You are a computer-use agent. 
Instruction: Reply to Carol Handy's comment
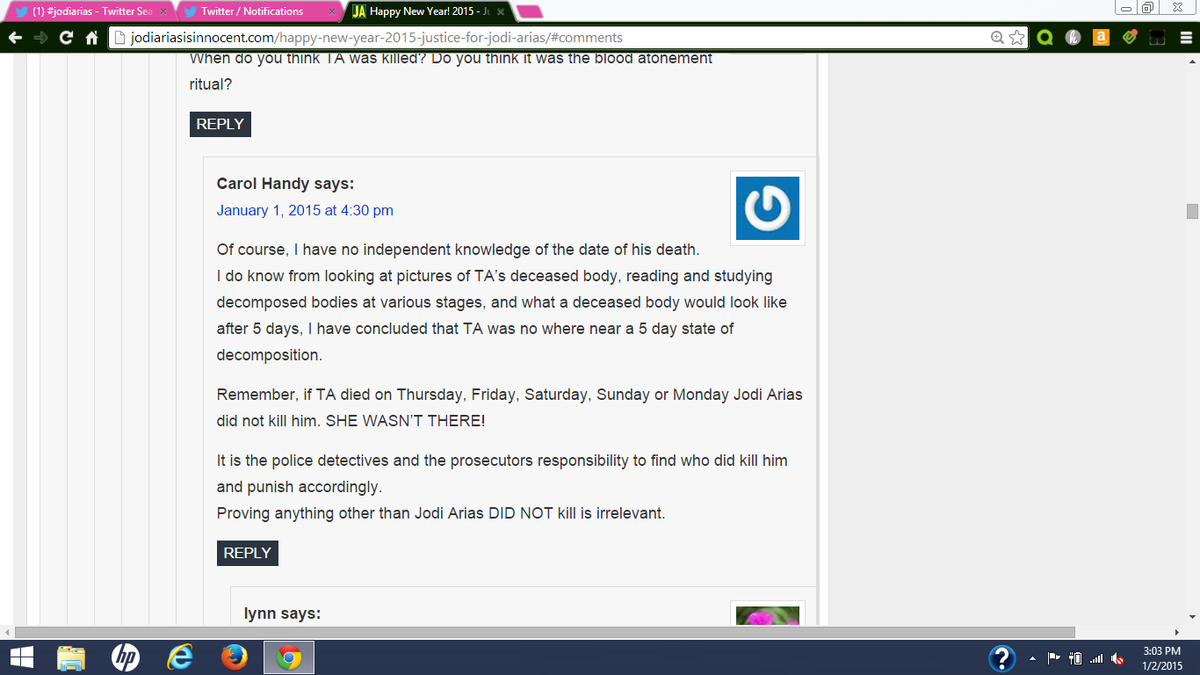[247, 553]
